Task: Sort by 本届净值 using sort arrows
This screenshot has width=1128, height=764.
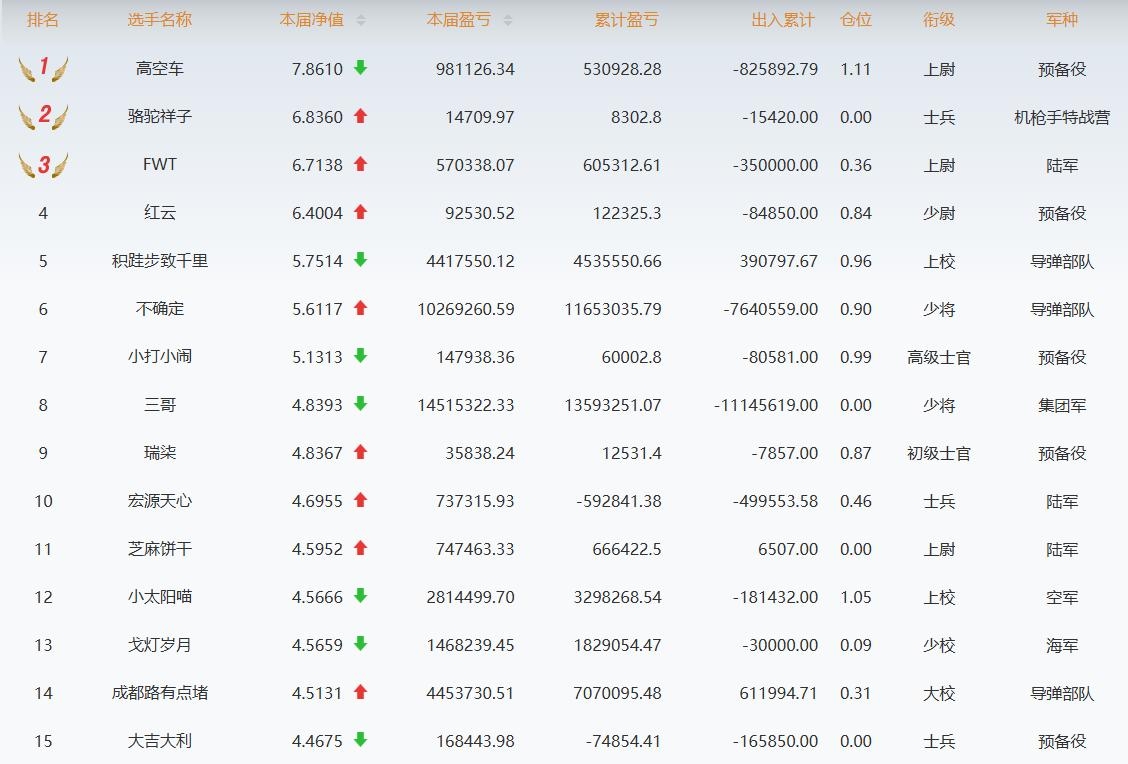Action: pyautogui.click(x=361, y=20)
